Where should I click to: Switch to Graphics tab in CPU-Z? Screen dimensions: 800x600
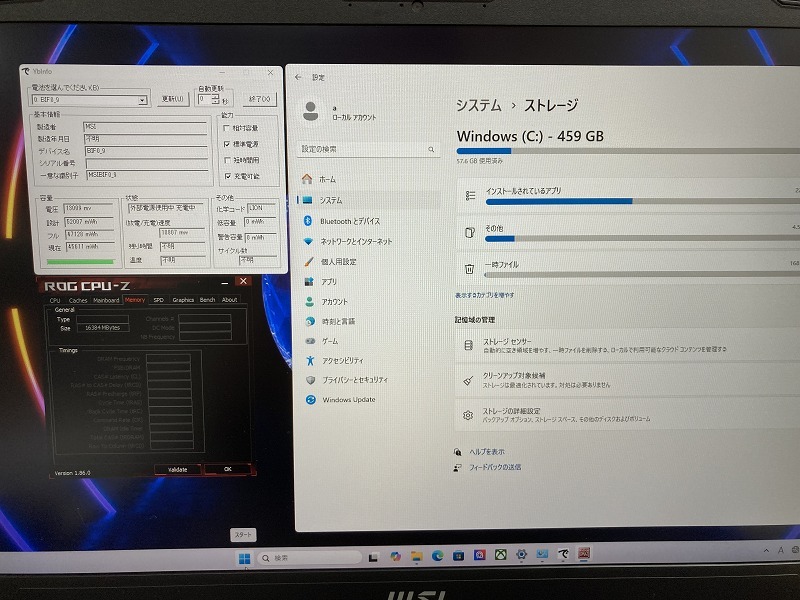pyautogui.click(x=183, y=300)
